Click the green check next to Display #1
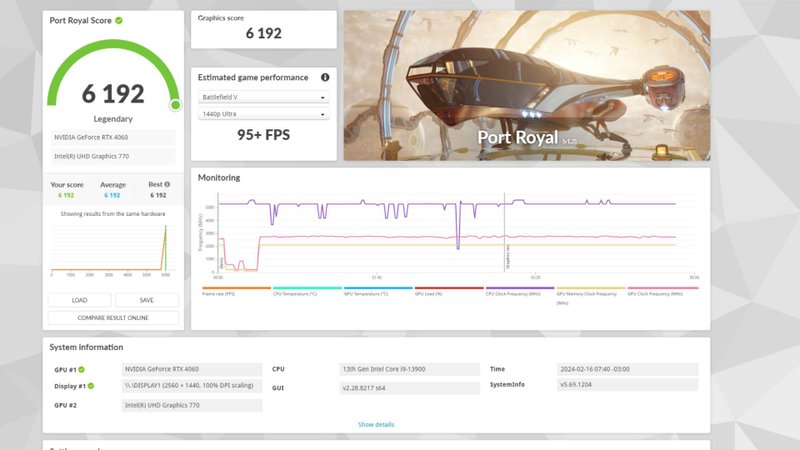The width and height of the screenshot is (800, 450). click(91, 386)
